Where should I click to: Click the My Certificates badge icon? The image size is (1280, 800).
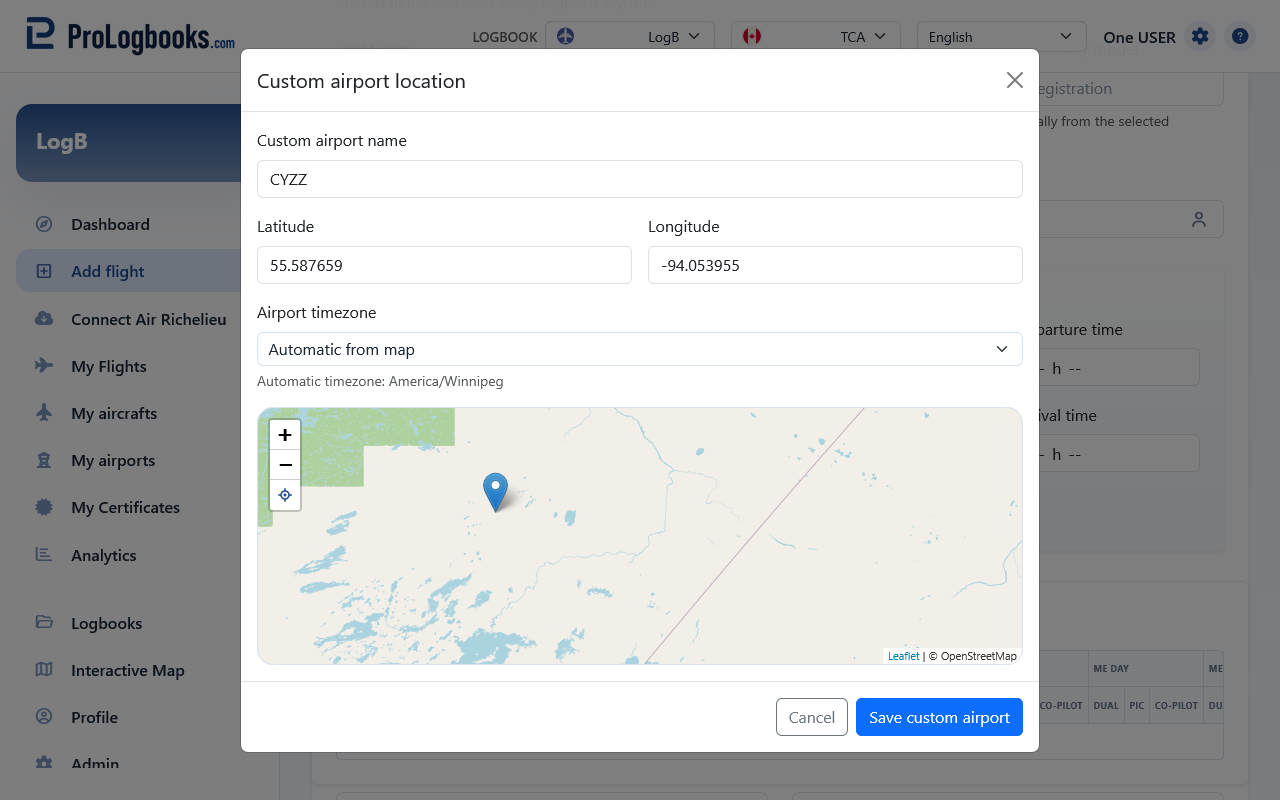pyautogui.click(x=44, y=507)
